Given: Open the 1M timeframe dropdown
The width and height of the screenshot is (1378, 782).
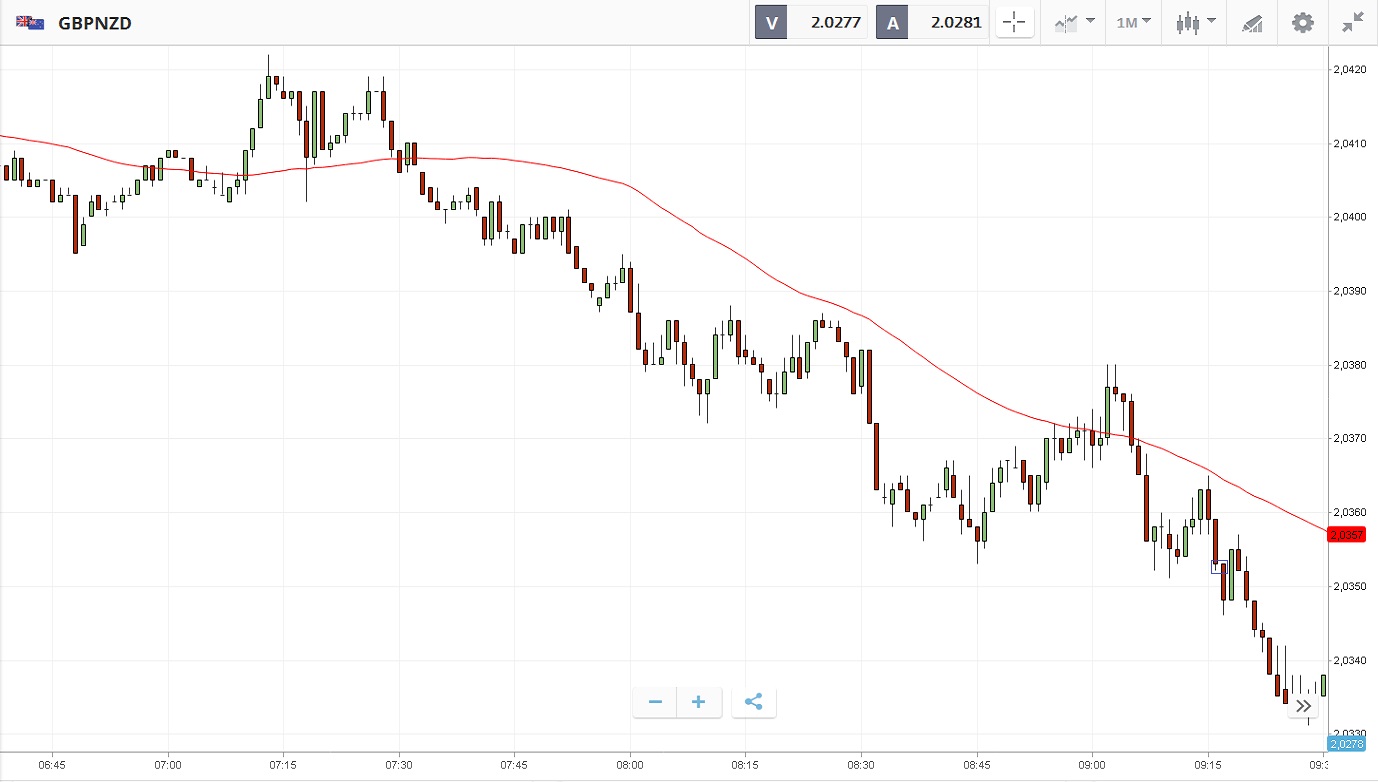Looking at the screenshot, I should (x=1133, y=22).
